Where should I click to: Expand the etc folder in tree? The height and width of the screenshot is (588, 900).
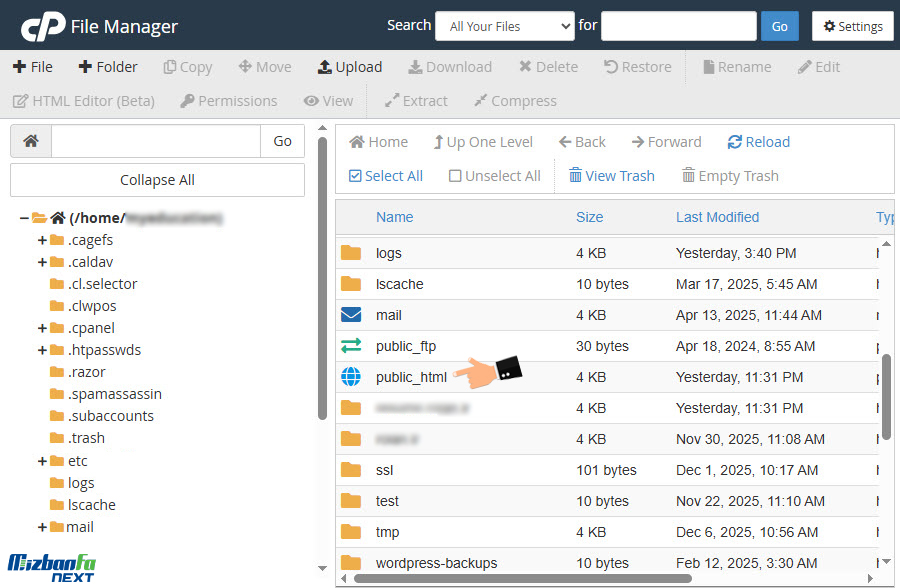click(42, 461)
